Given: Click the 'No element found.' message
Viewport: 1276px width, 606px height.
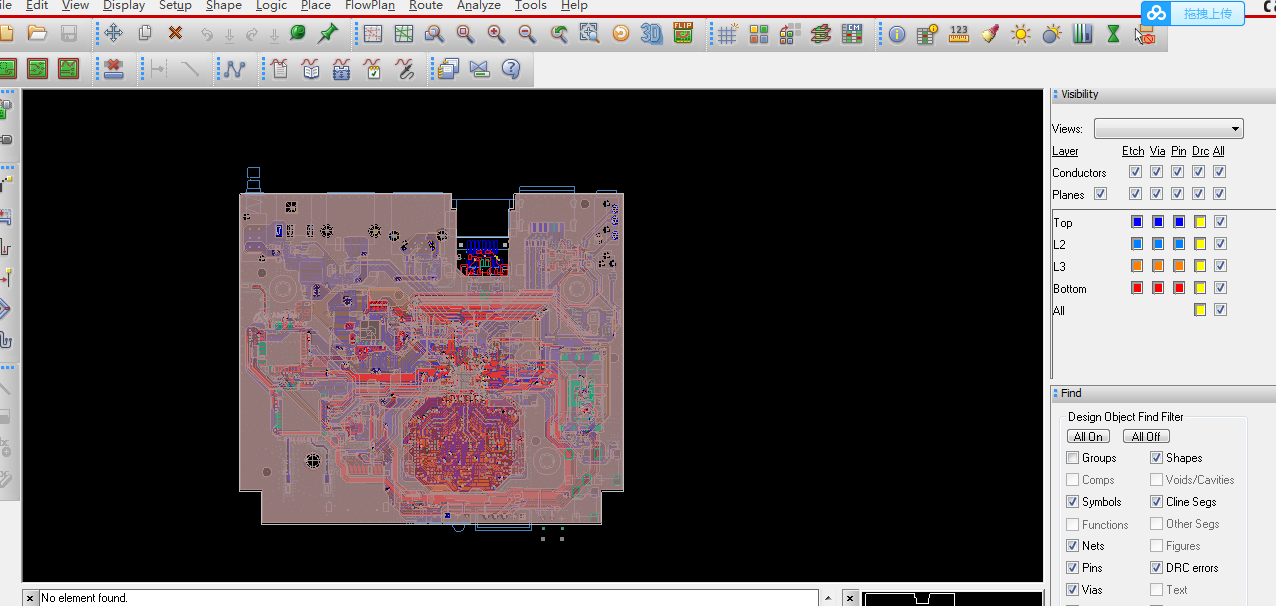Looking at the screenshot, I should point(85,598).
